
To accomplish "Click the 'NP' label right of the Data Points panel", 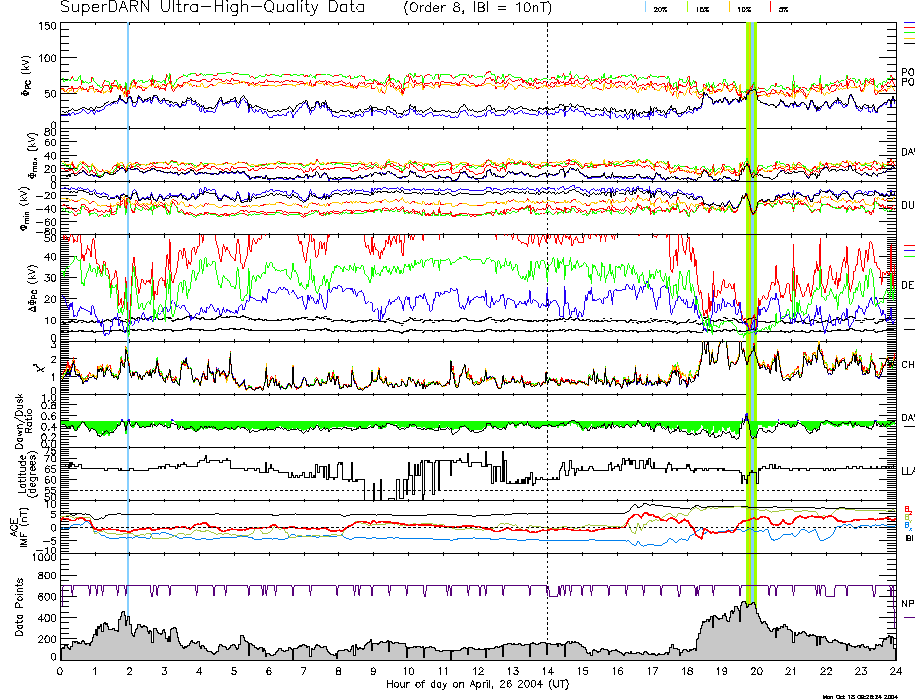I will (908, 603).
